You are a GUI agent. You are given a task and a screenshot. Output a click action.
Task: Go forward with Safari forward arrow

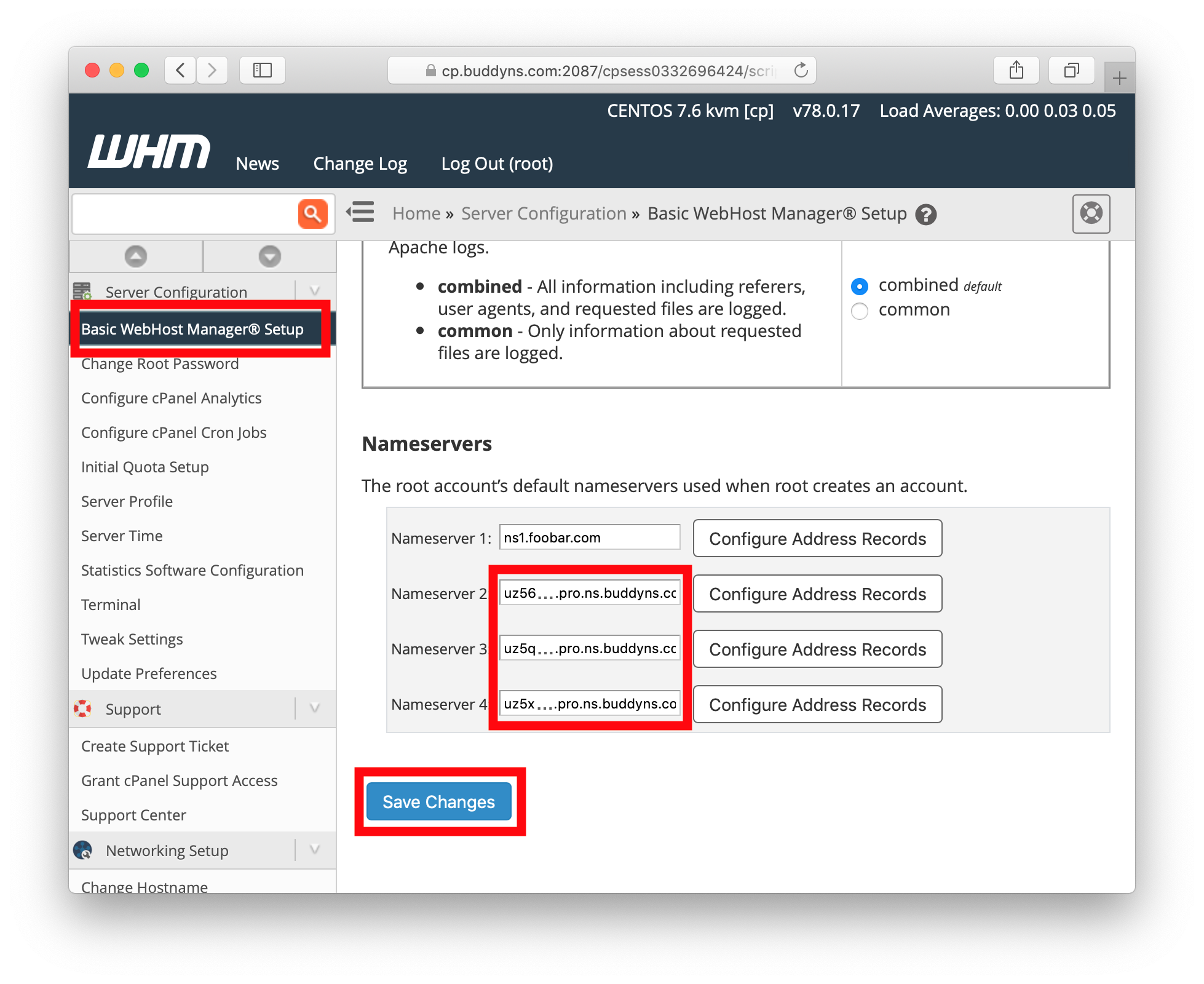tap(212, 70)
